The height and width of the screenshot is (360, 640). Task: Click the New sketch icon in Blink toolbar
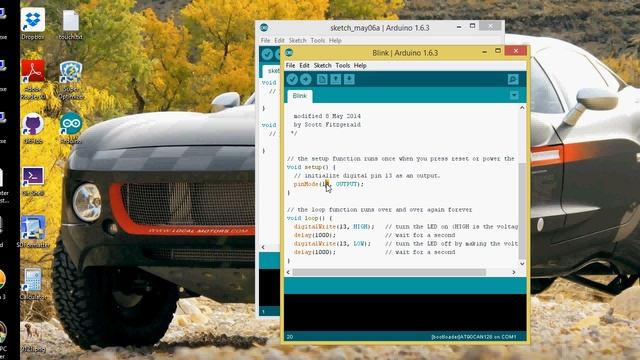point(322,79)
